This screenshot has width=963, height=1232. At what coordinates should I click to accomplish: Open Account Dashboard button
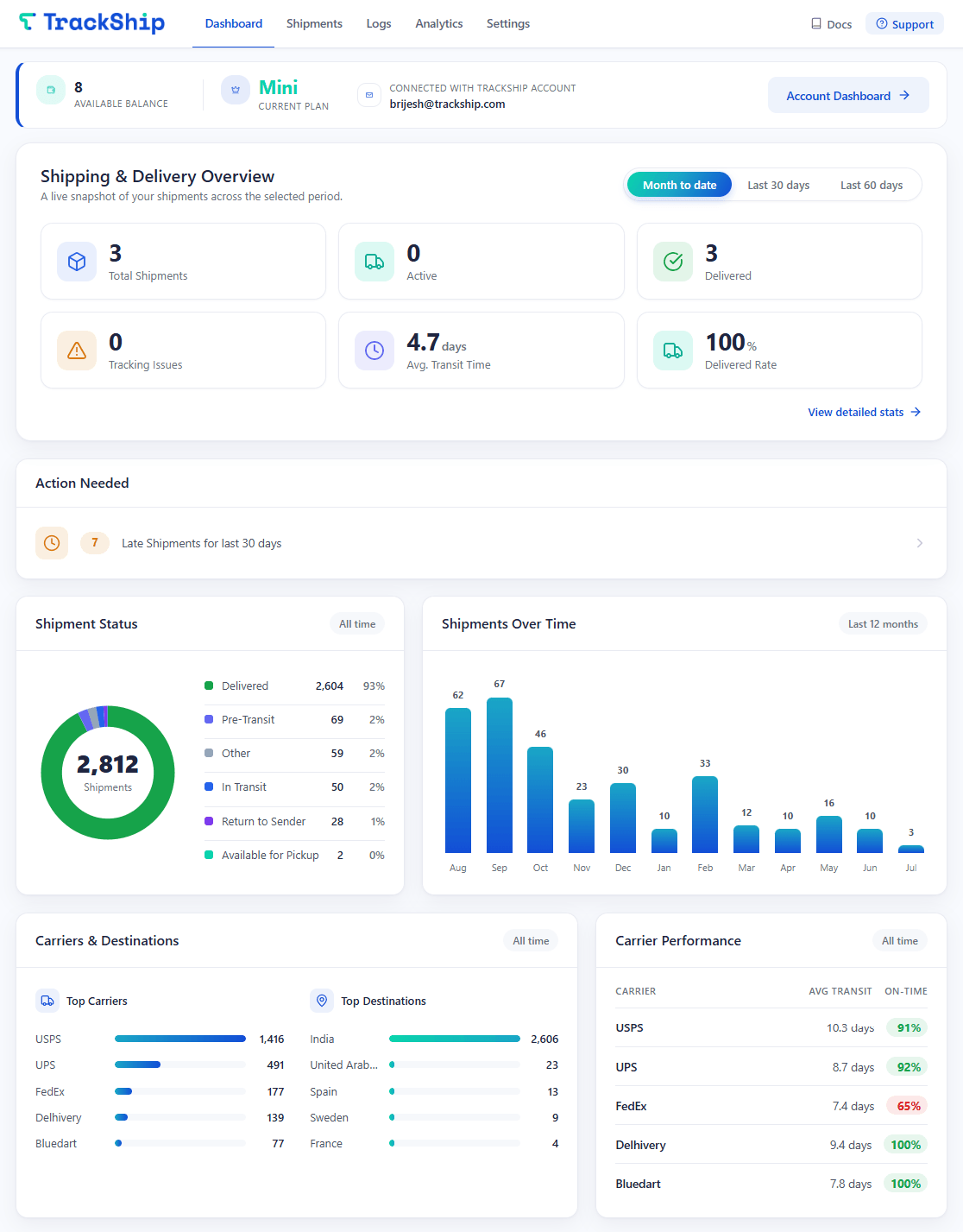pyautogui.click(x=848, y=96)
